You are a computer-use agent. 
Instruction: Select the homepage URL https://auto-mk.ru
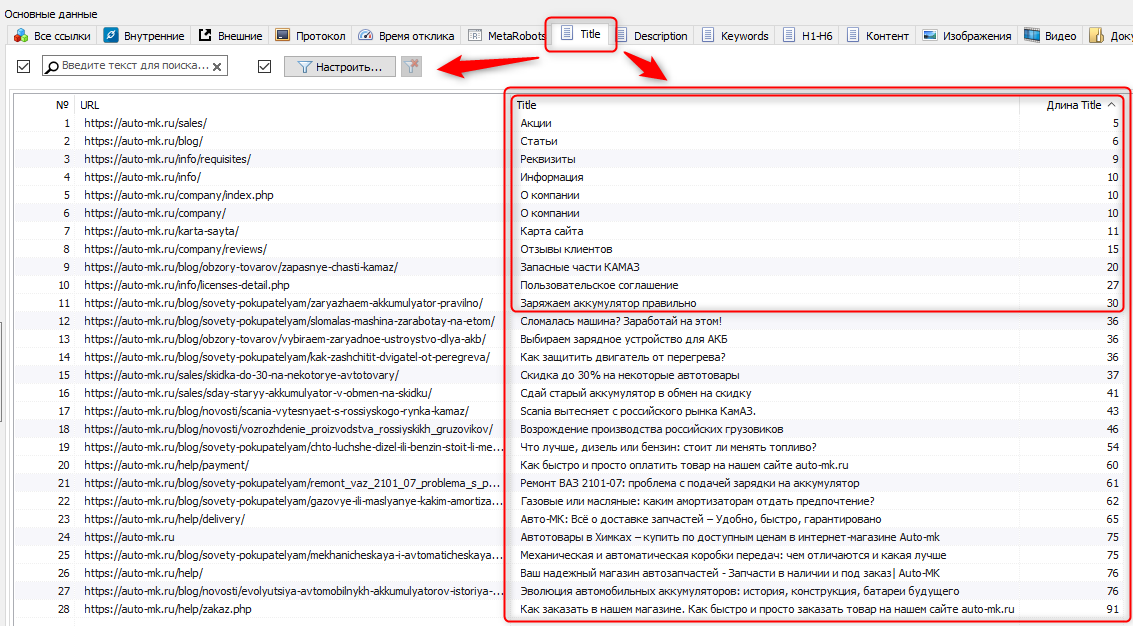pyautogui.click(x=129, y=537)
